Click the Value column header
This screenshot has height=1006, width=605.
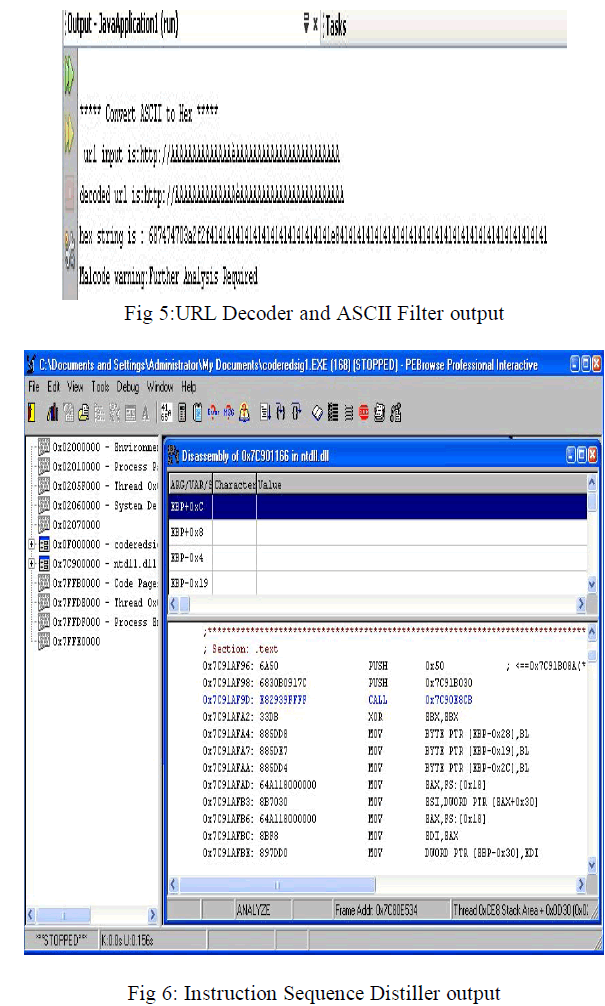(x=271, y=484)
